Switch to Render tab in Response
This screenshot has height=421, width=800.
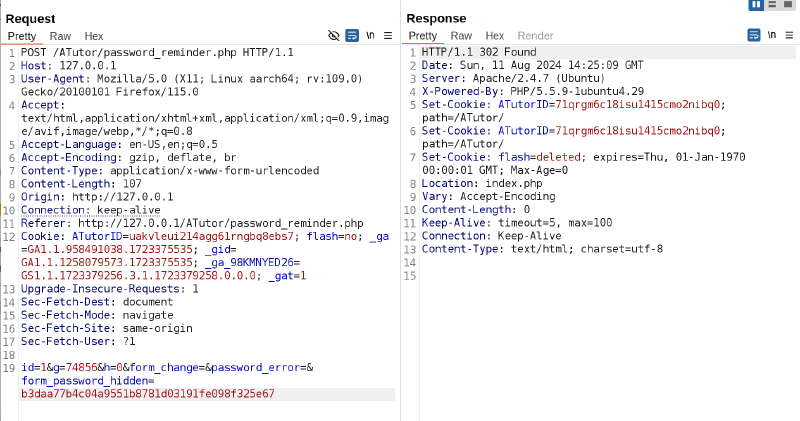535,36
